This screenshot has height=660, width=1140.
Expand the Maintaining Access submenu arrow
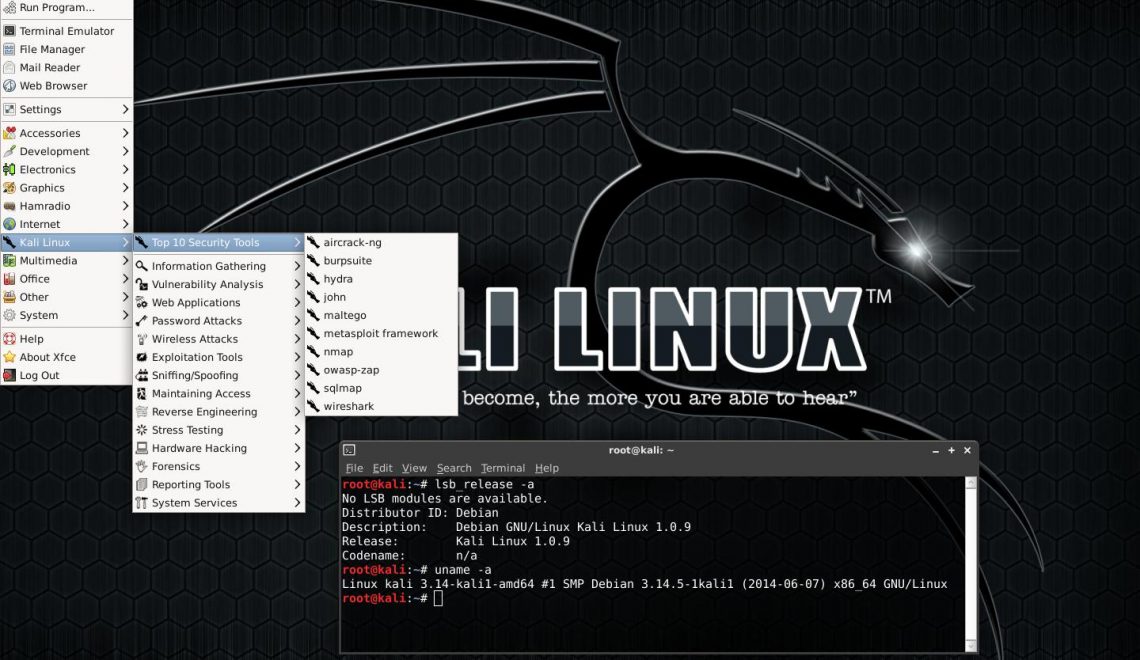point(297,393)
